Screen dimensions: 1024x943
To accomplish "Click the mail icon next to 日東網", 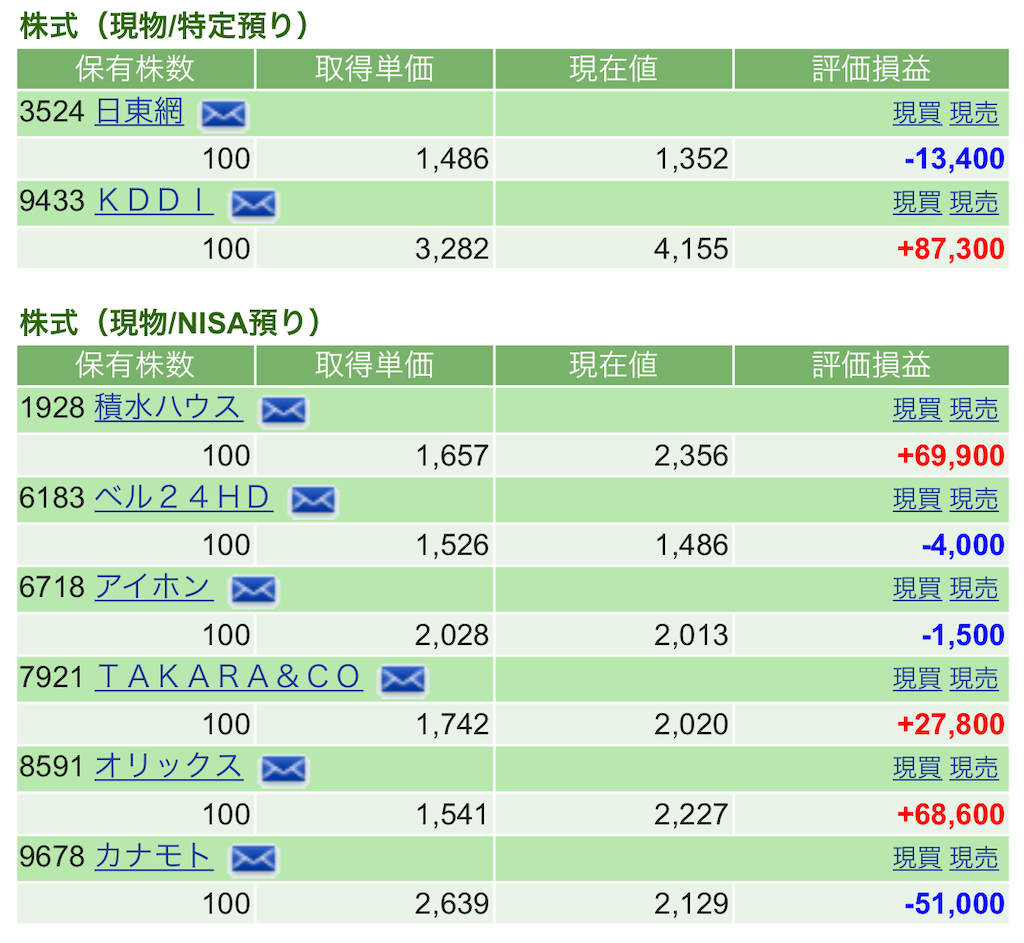I will click(x=223, y=115).
